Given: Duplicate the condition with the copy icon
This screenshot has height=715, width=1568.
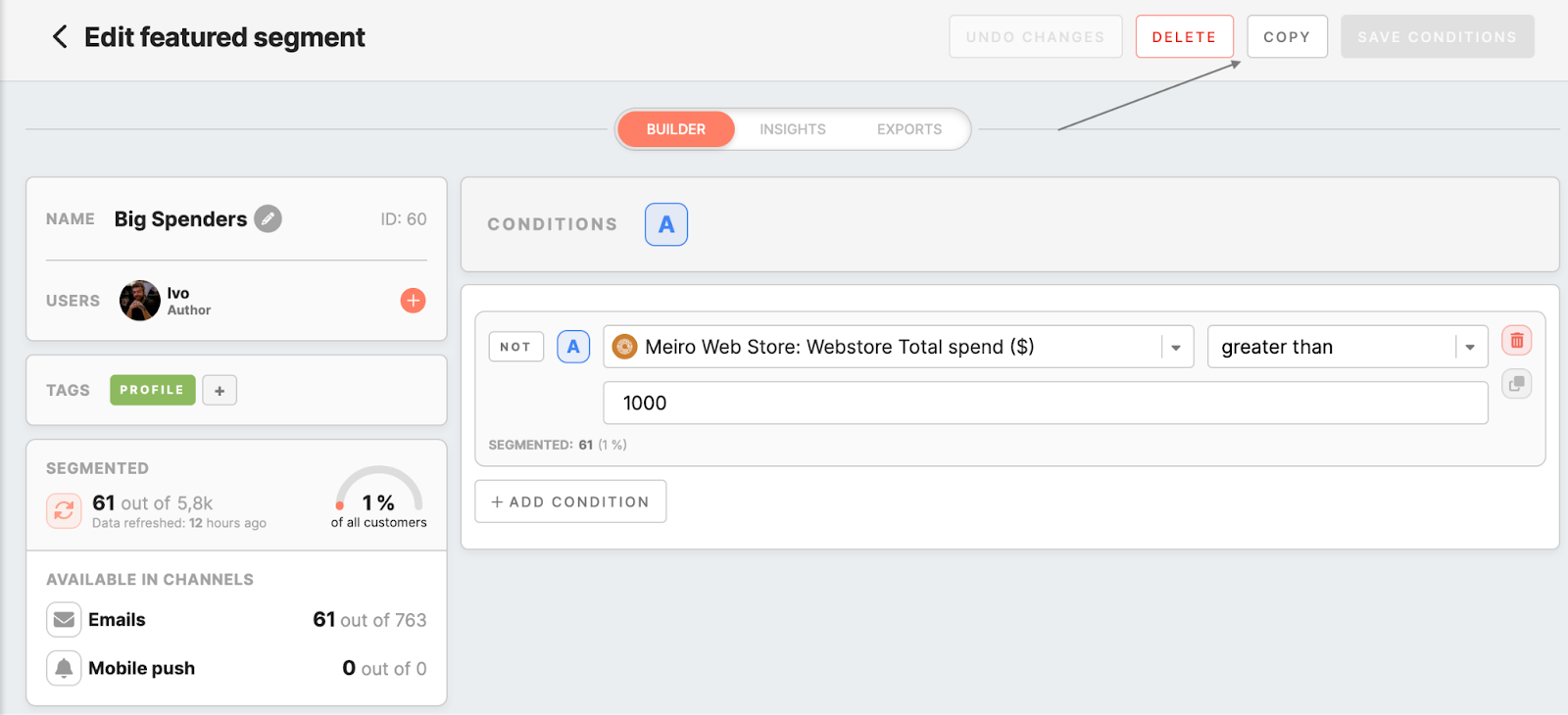Looking at the screenshot, I should [x=1516, y=384].
